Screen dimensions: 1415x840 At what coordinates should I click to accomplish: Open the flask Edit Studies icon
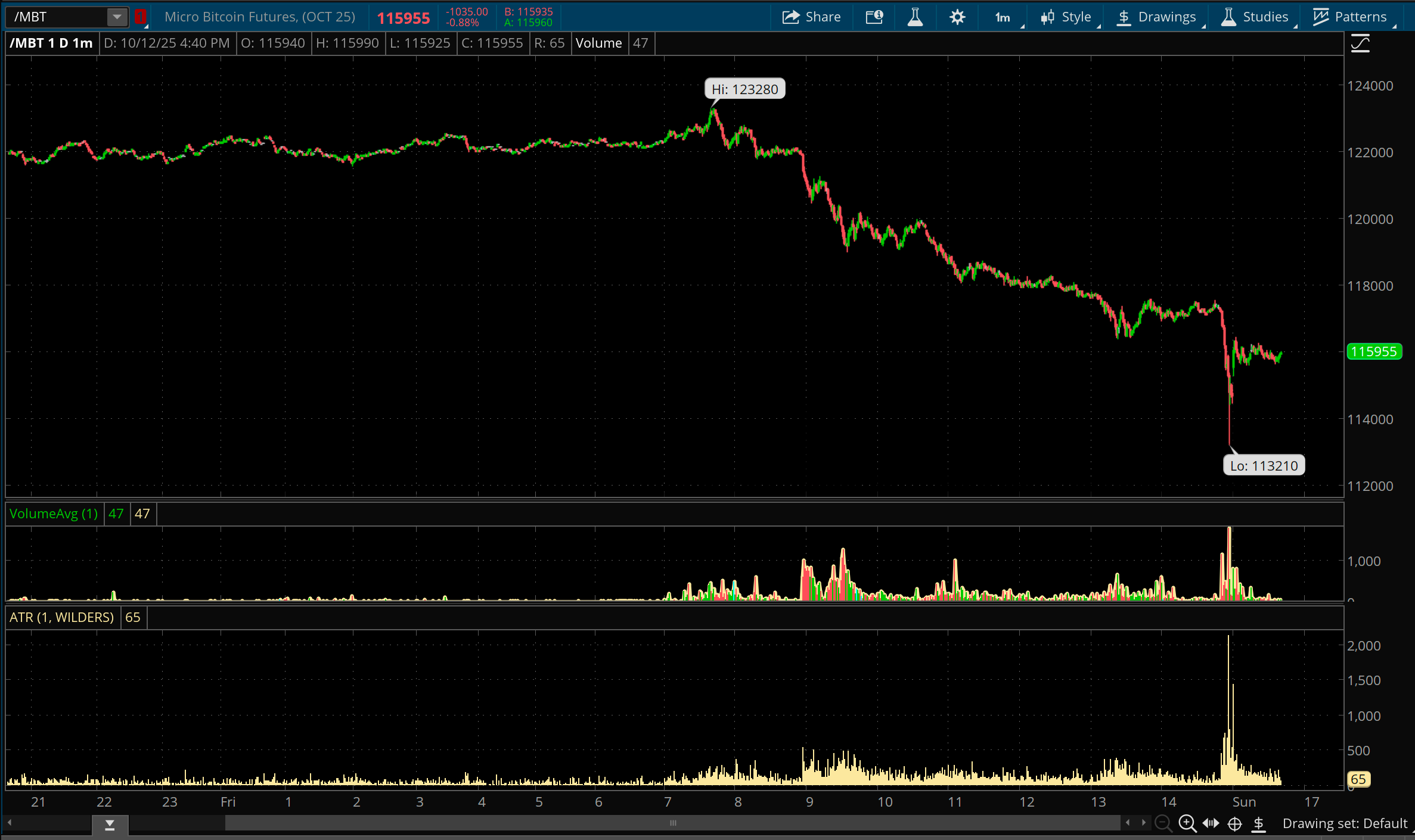tap(915, 17)
